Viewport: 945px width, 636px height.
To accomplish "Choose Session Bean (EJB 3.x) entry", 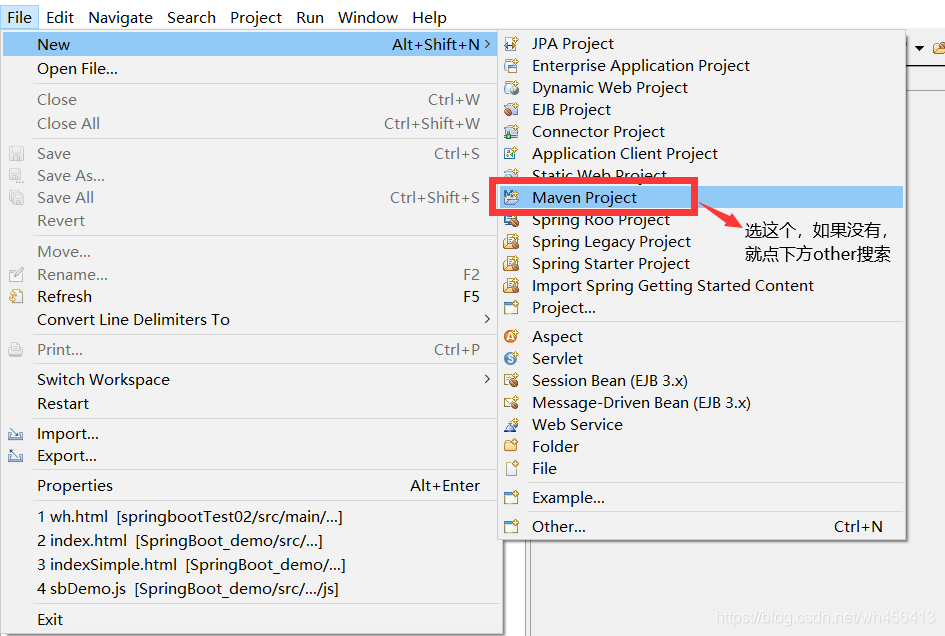I will tap(702, 380).
